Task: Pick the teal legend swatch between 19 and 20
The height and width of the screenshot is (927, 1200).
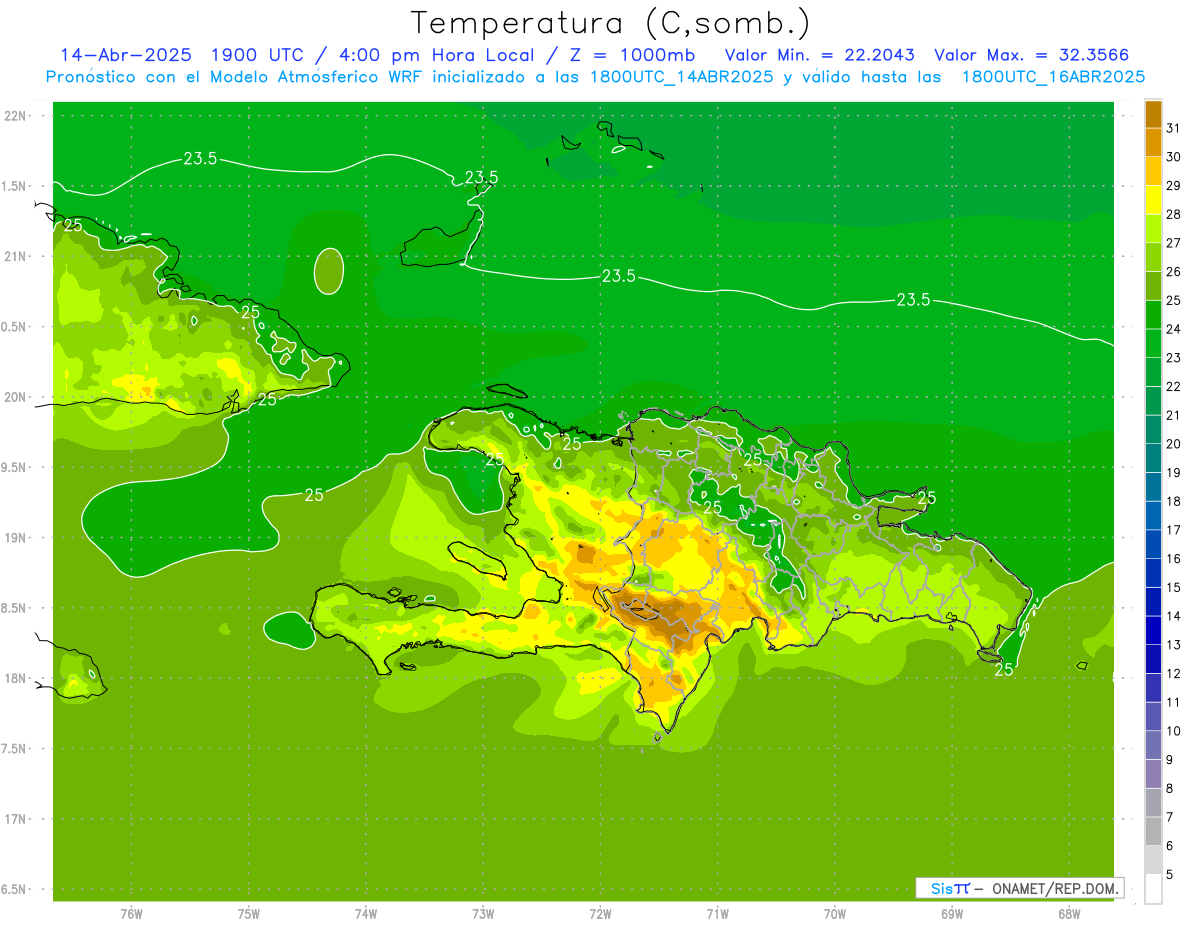Action: pyautogui.click(x=1153, y=458)
